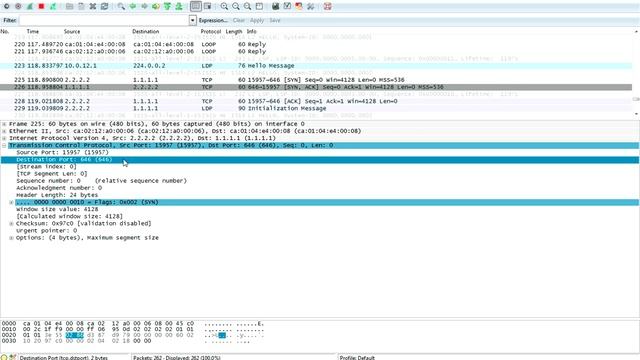The height and width of the screenshot is (360, 640).
Task: Close this capture file (X icon)
Action: tap(93, 7)
